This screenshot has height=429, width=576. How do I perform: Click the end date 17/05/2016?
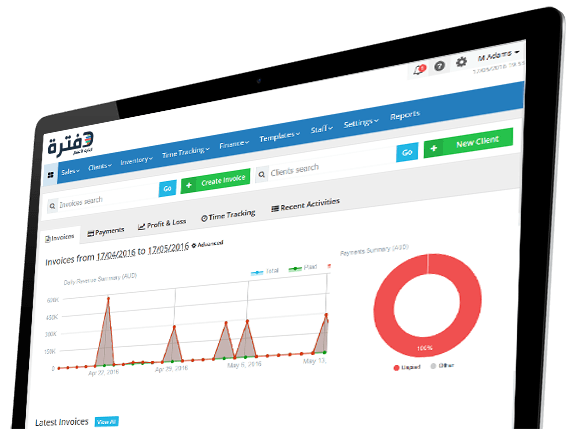168,248
